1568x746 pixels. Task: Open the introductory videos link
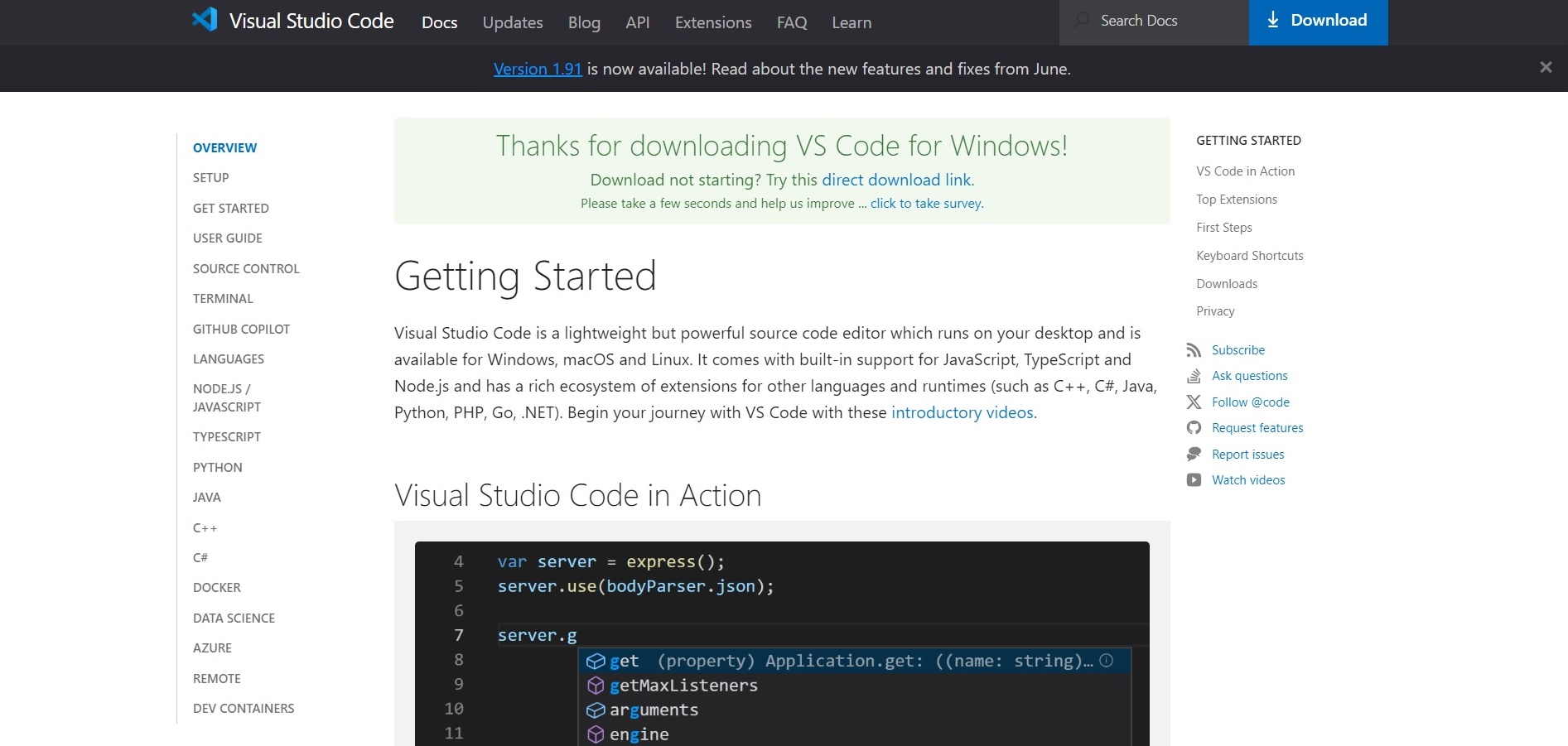click(x=963, y=412)
